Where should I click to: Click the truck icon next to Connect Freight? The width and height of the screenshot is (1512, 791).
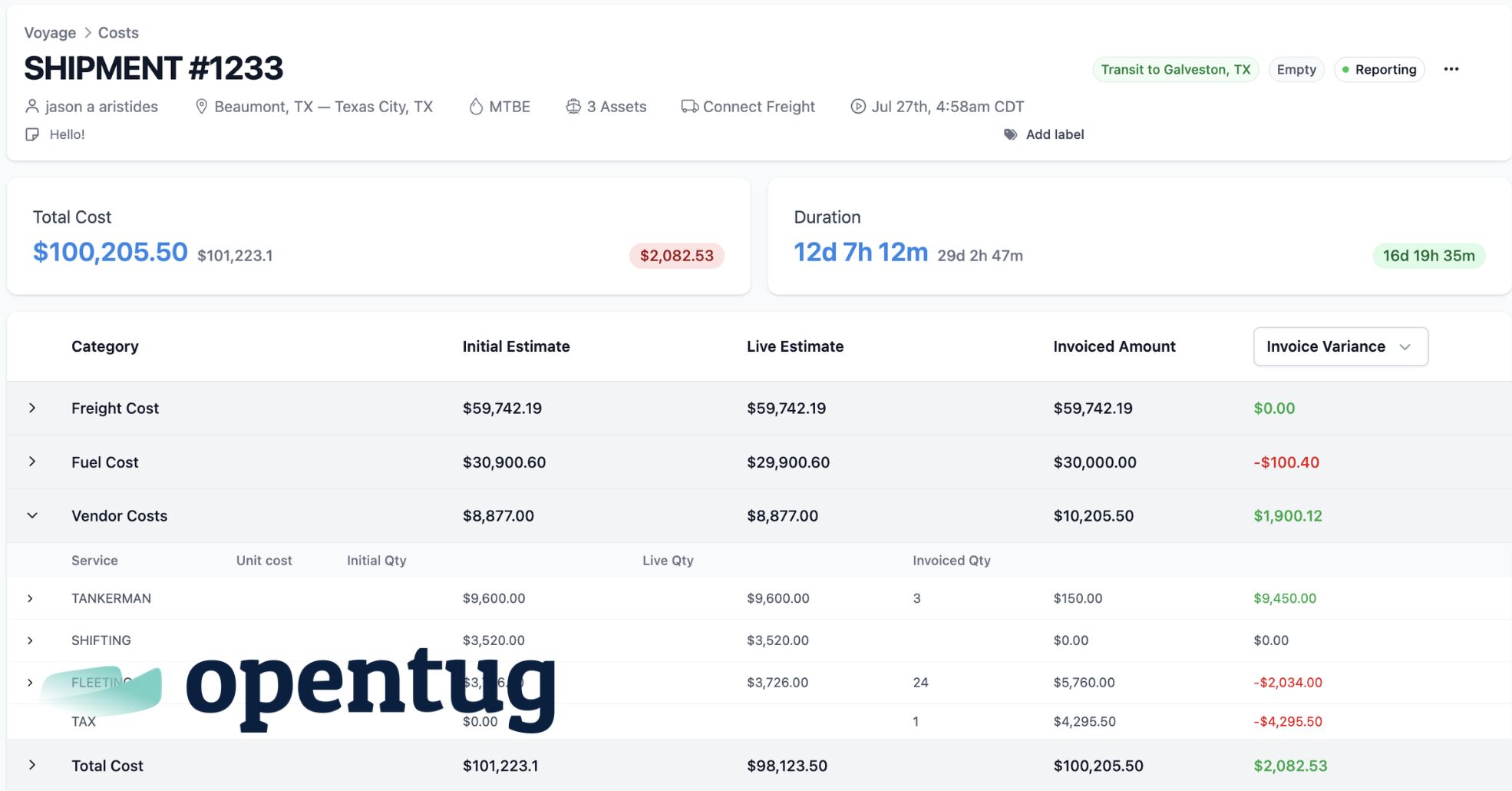(689, 106)
